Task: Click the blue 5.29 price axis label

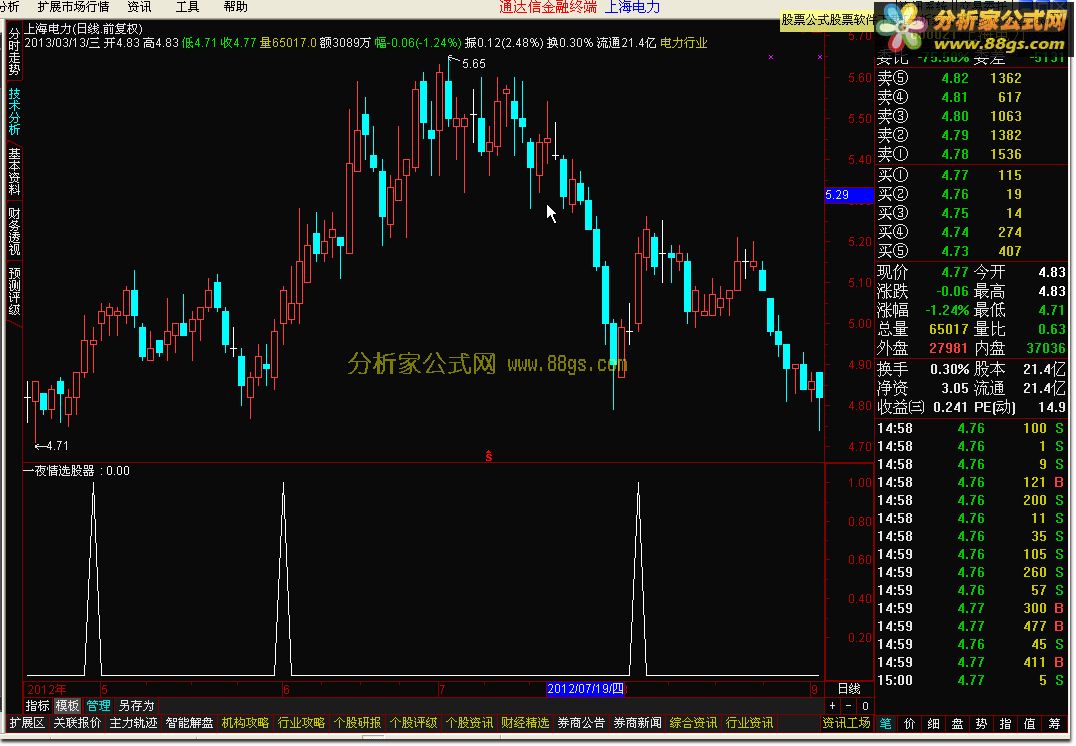Action: (849, 195)
